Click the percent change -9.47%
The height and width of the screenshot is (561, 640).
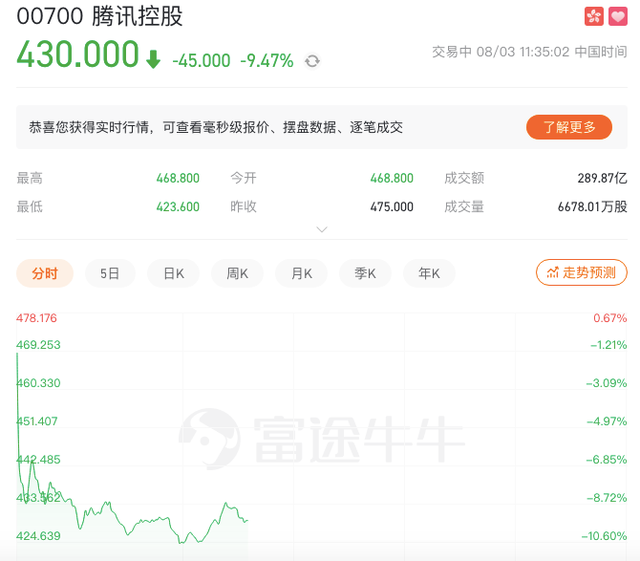click(267, 61)
